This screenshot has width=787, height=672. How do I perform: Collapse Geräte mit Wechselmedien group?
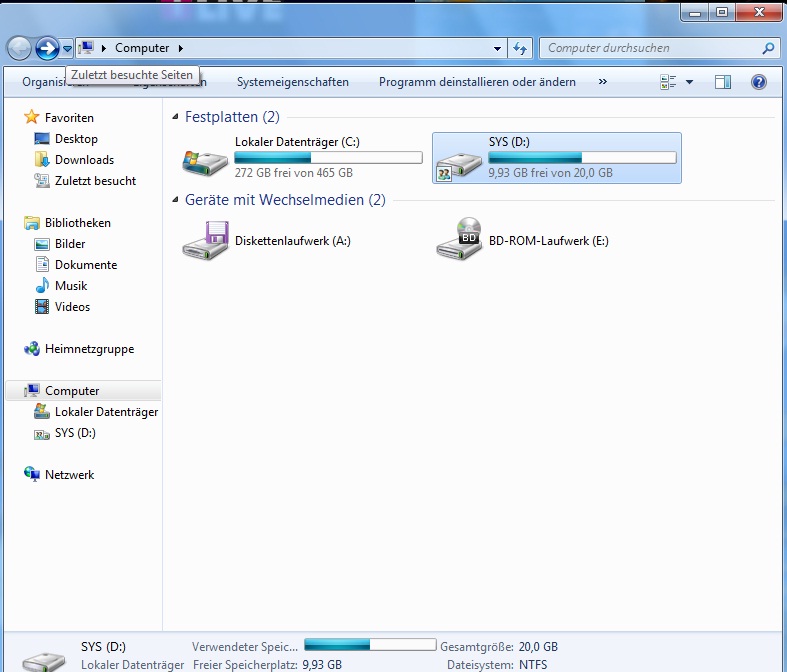[x=177, y=200]
